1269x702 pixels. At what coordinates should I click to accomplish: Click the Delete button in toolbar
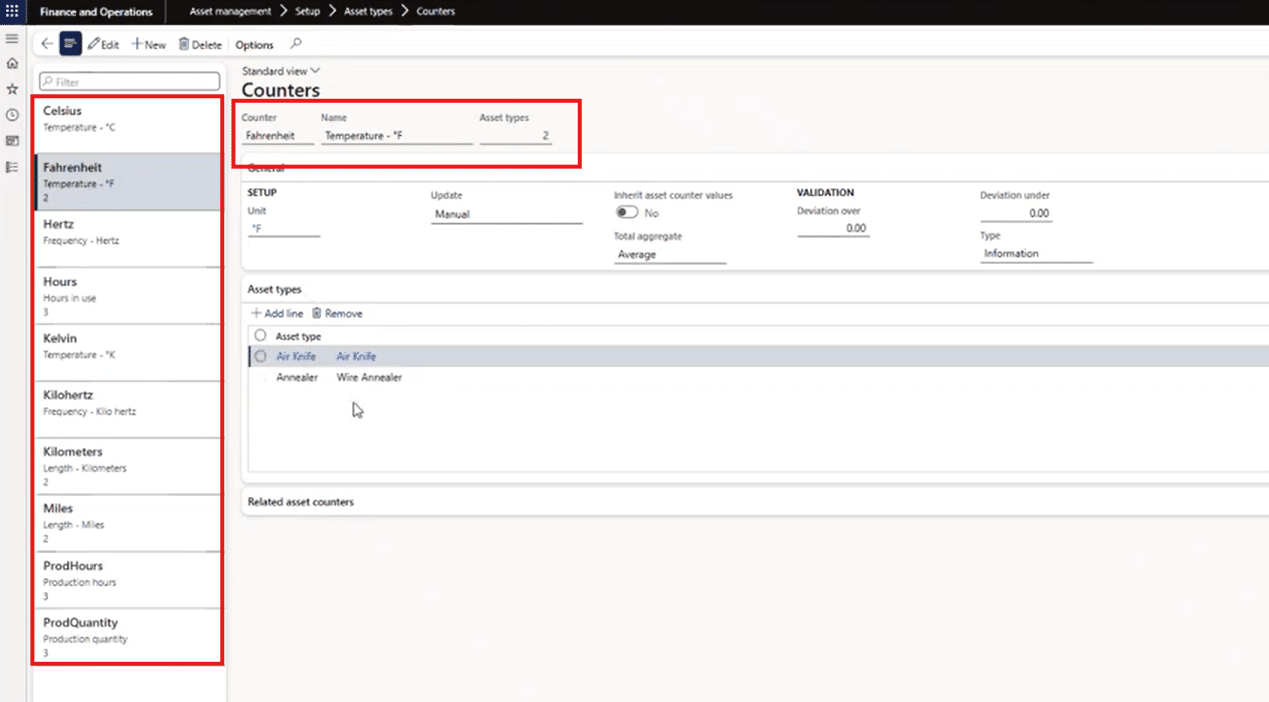pos(200,45)
